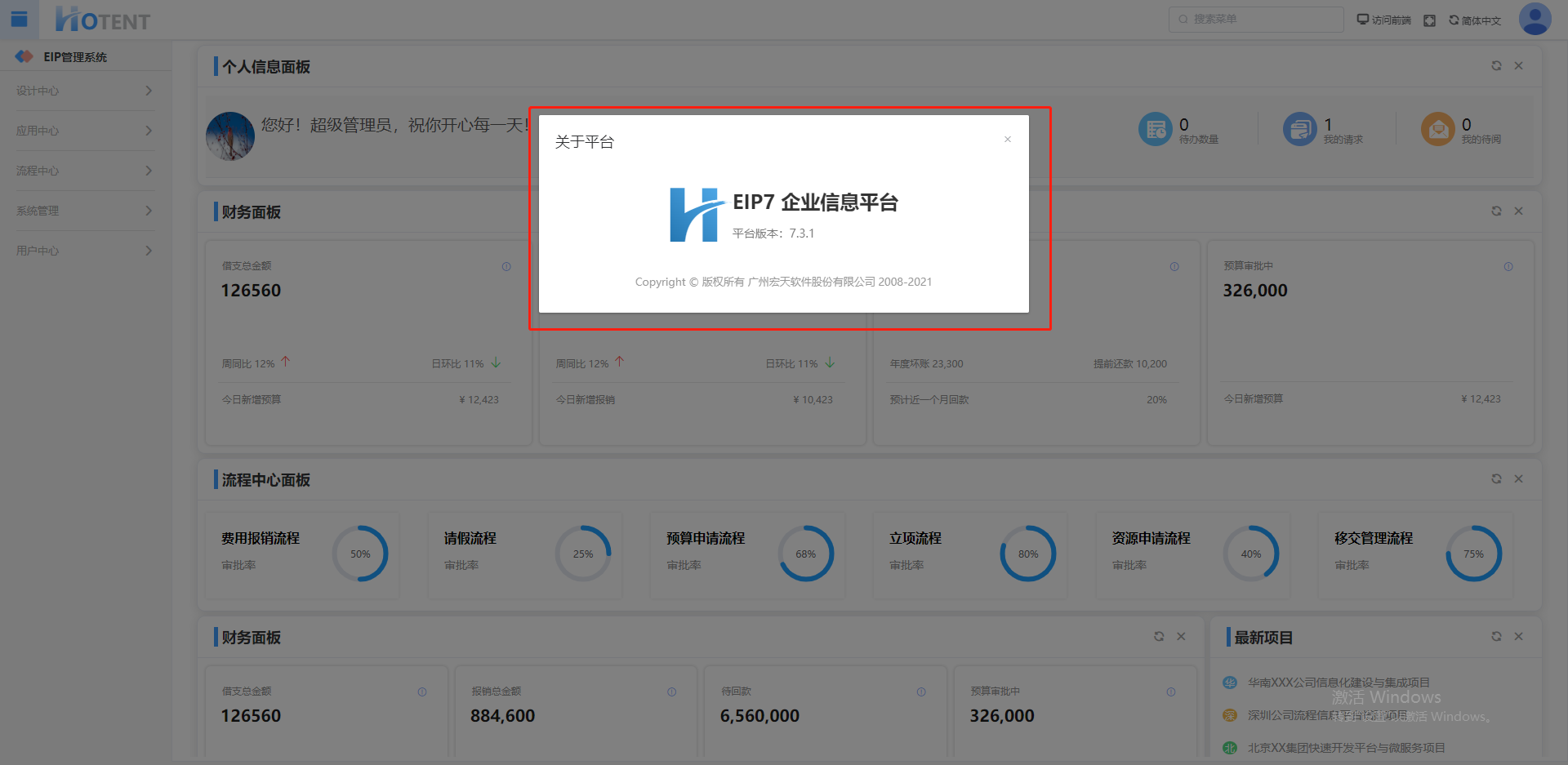Open the project row starting with 深圳公司流程
Screen dimensions: 1568x765
coord(1328,715)
